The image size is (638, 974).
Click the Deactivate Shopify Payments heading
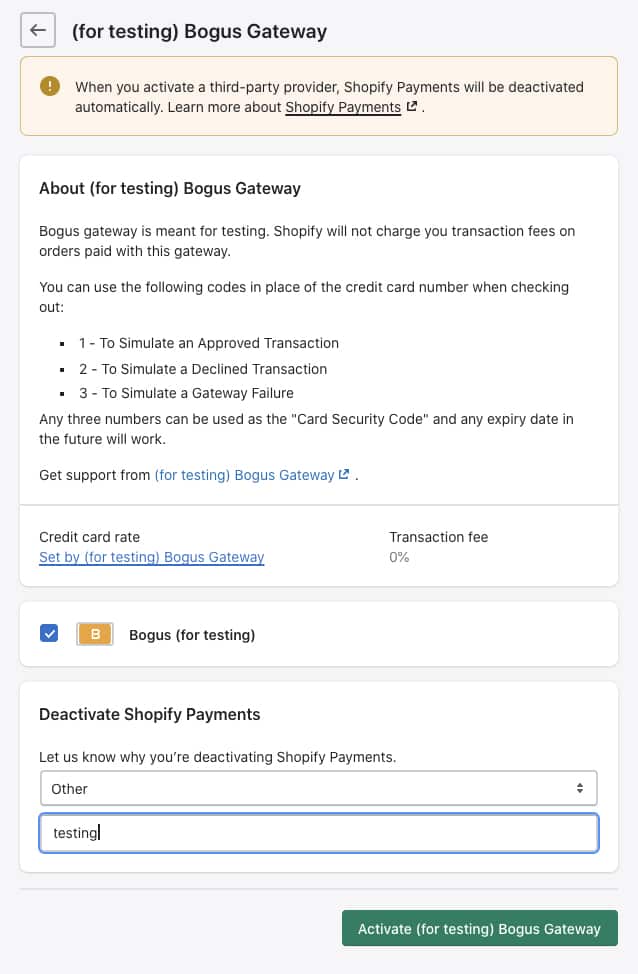pos(150,714)
